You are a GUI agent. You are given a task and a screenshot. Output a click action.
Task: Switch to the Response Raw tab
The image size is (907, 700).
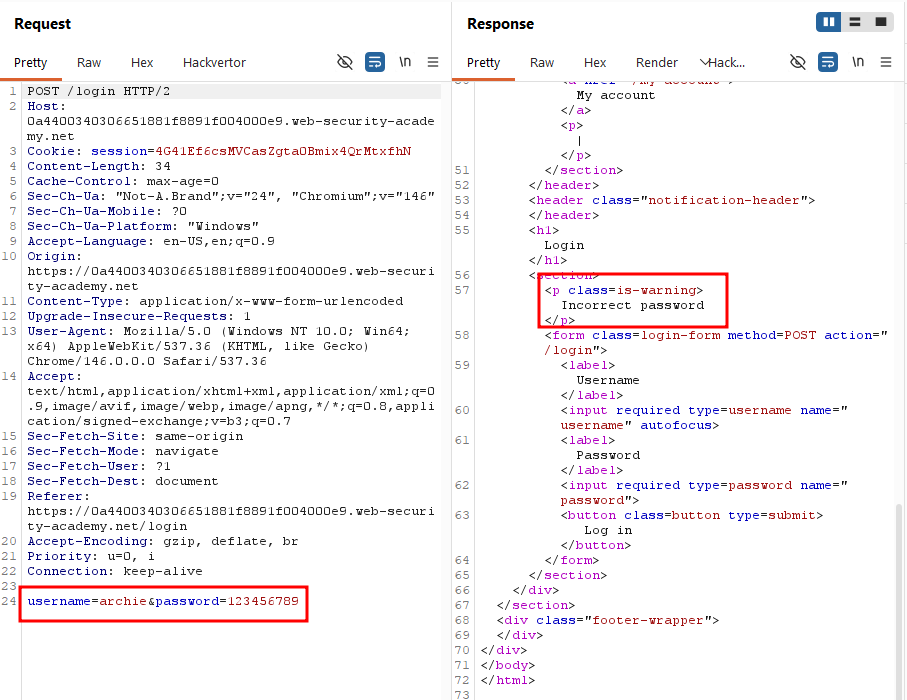pyautogui.click(x=542, y=62)
